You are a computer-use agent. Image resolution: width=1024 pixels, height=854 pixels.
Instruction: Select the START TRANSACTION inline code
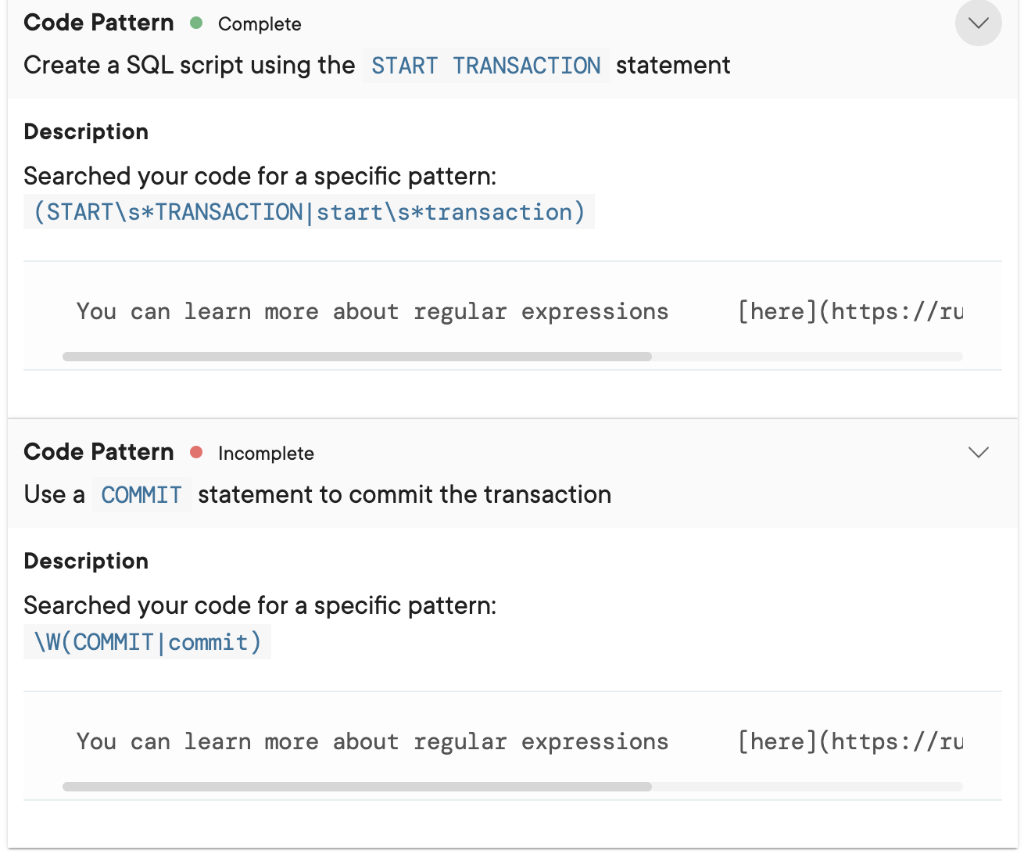(486, 66)
